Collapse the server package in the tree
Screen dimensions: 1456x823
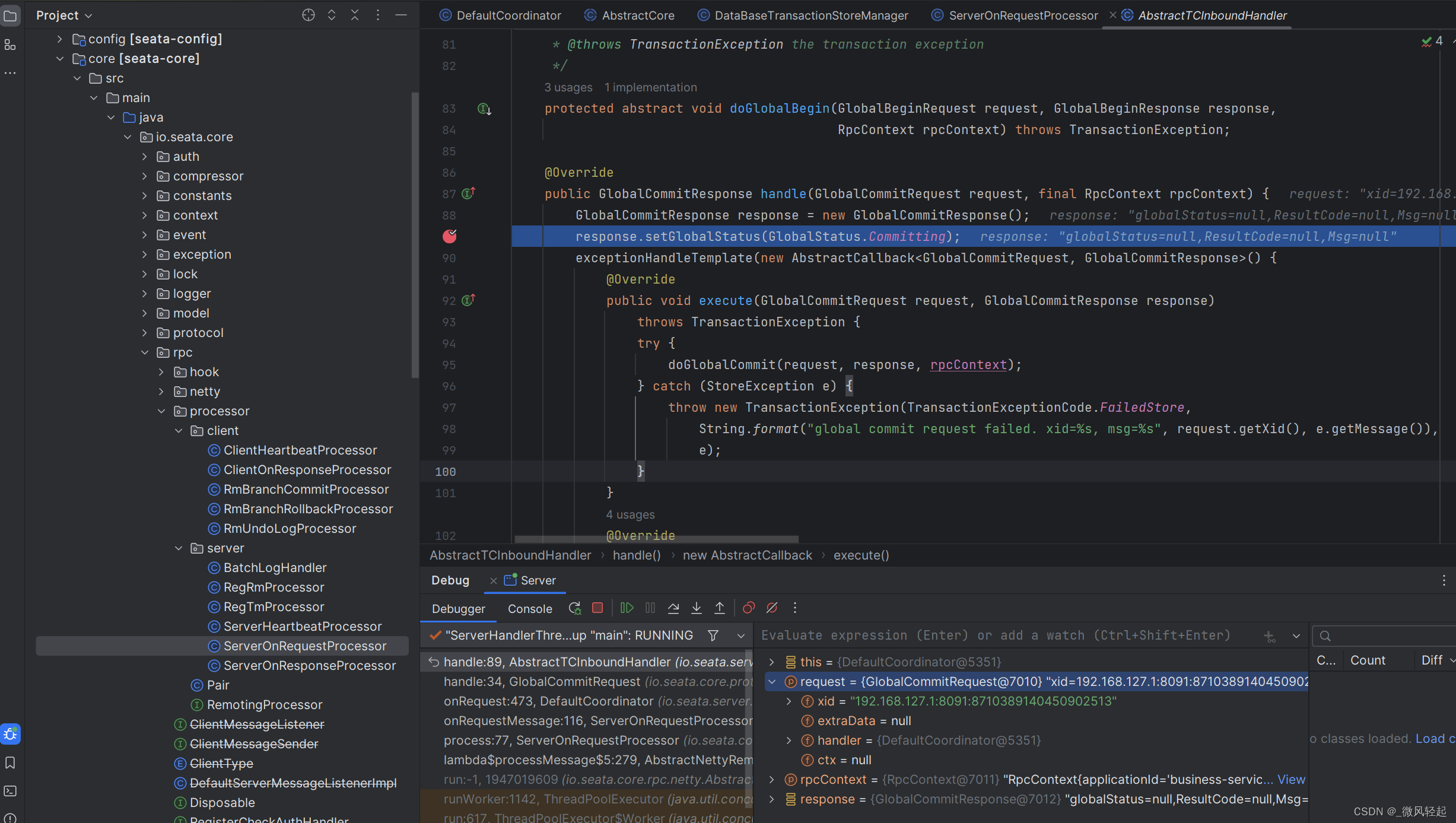(179, 548)
